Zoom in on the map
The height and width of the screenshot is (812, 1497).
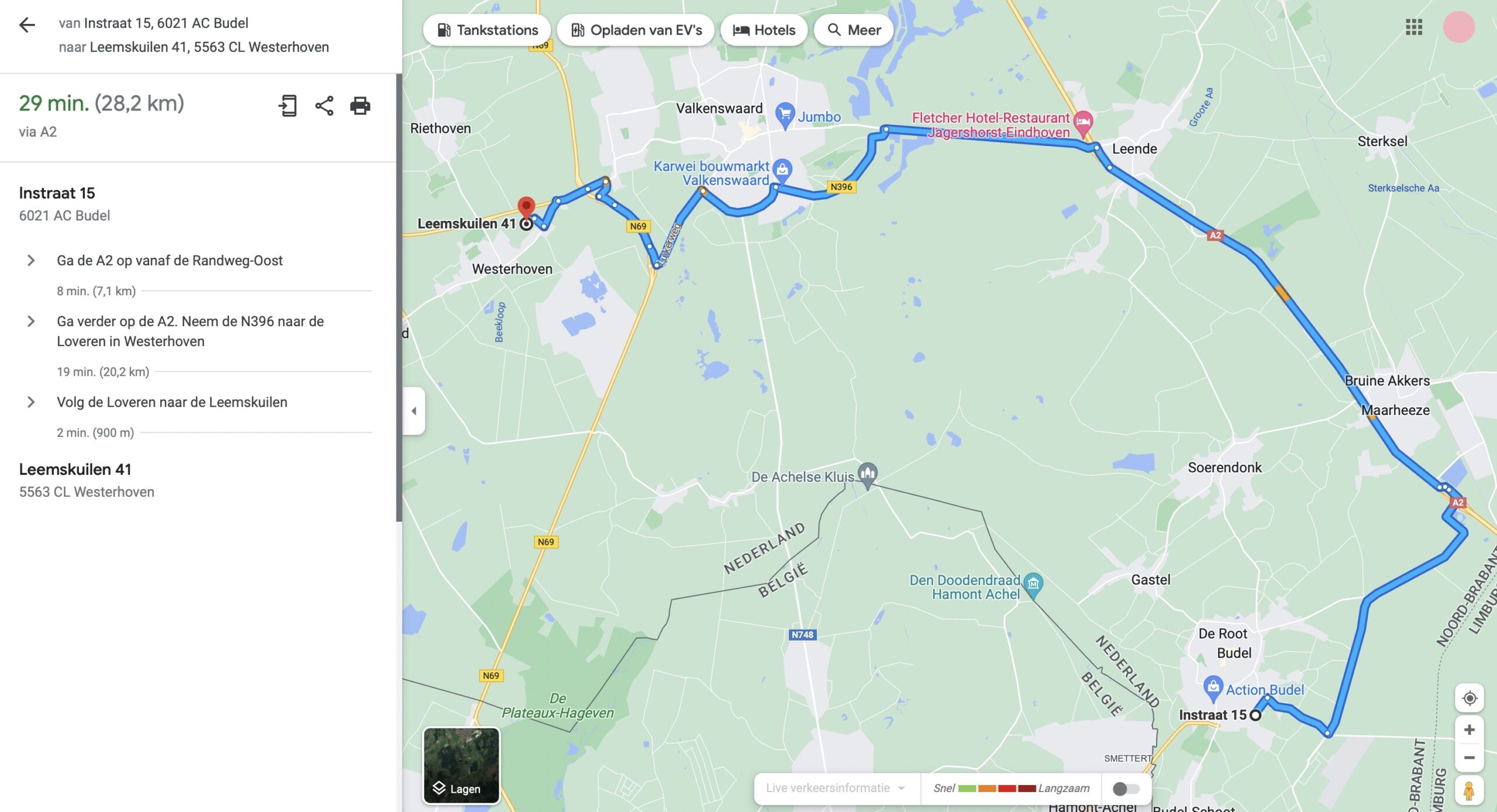tap(1470, 730)
